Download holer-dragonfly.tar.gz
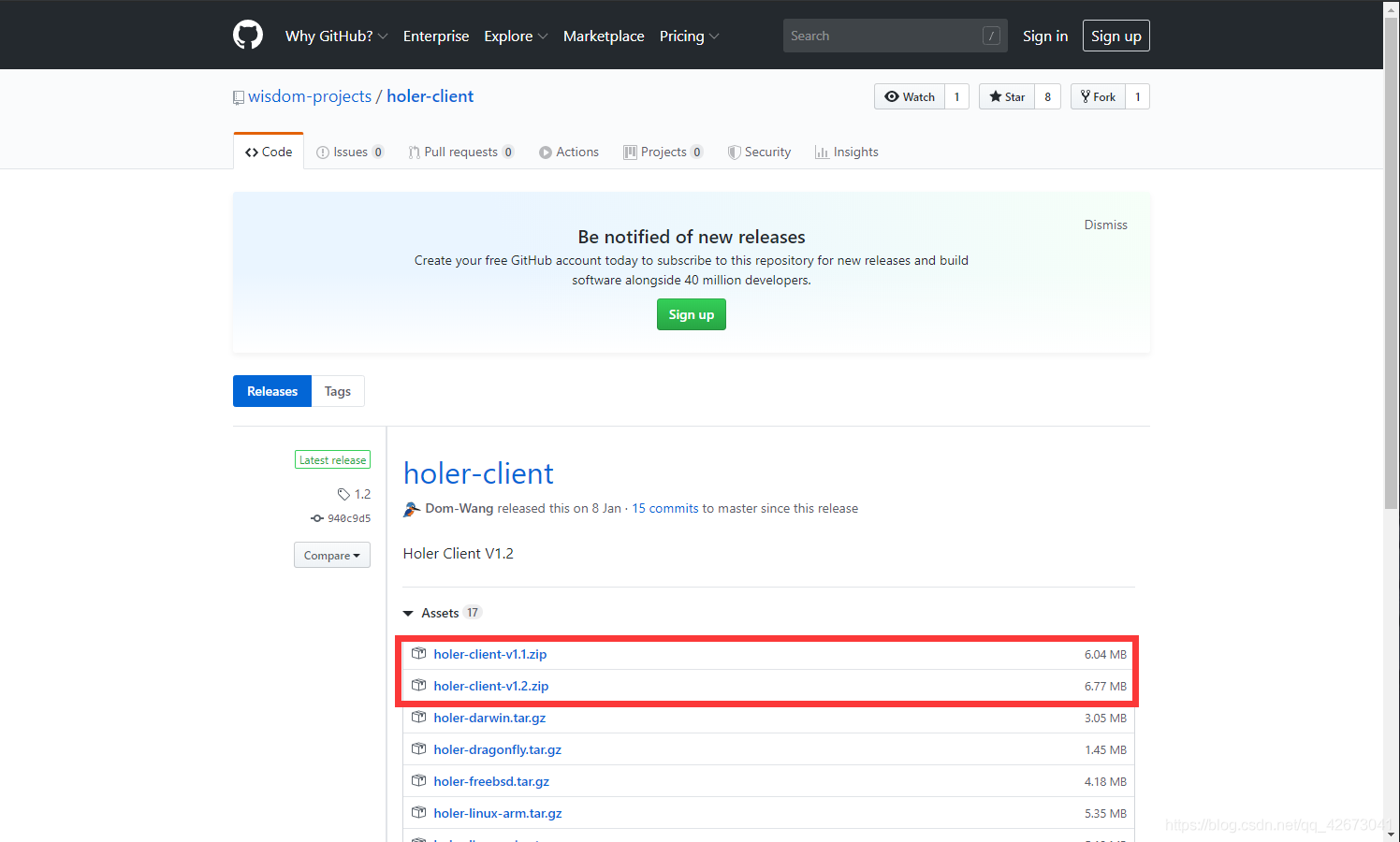Viewport: 1400px width, 842px height. (498, 749)
